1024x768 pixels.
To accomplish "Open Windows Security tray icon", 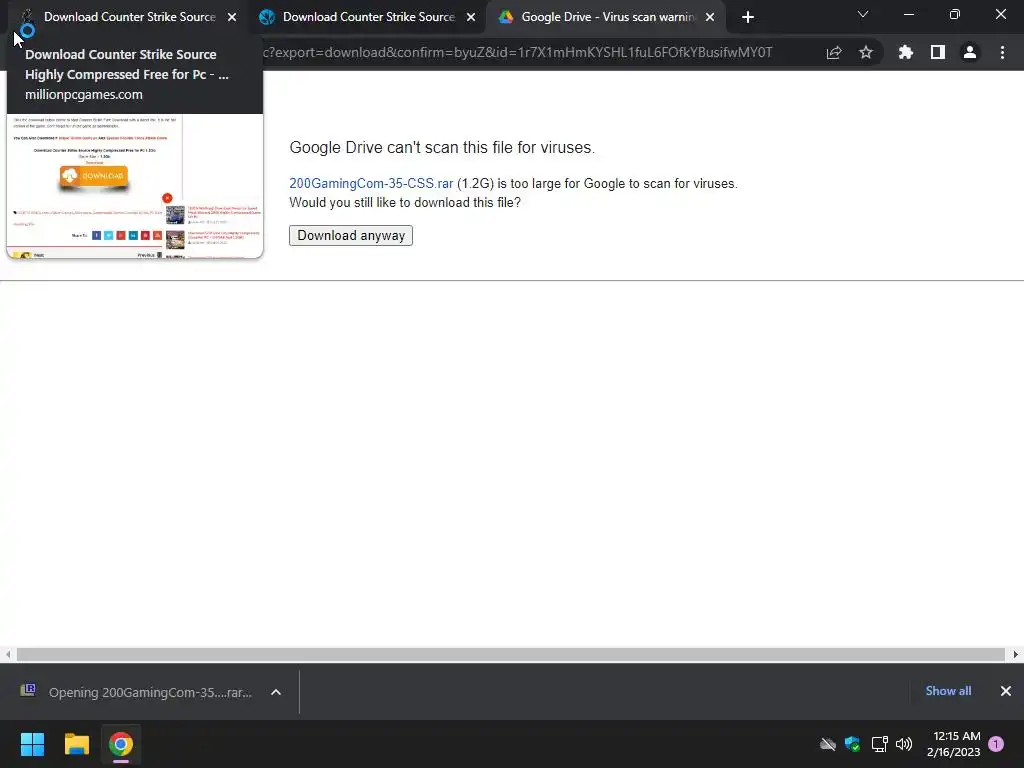I will tap(852, 744).
